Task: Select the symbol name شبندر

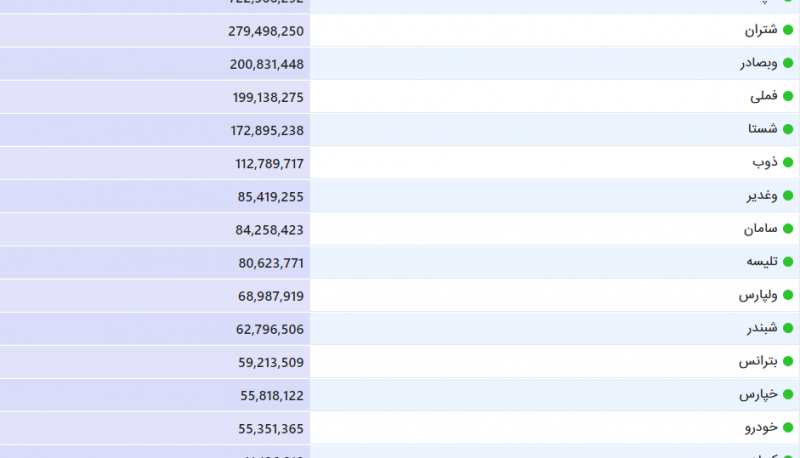Action: 762,328
